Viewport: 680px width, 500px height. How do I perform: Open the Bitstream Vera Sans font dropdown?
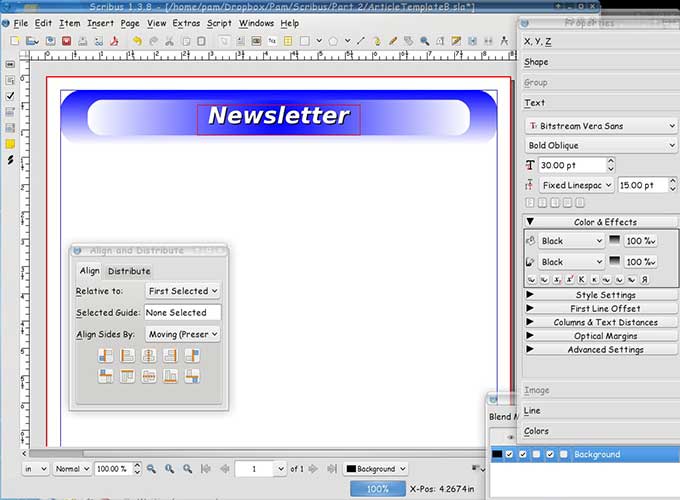[x=601, y=126]
